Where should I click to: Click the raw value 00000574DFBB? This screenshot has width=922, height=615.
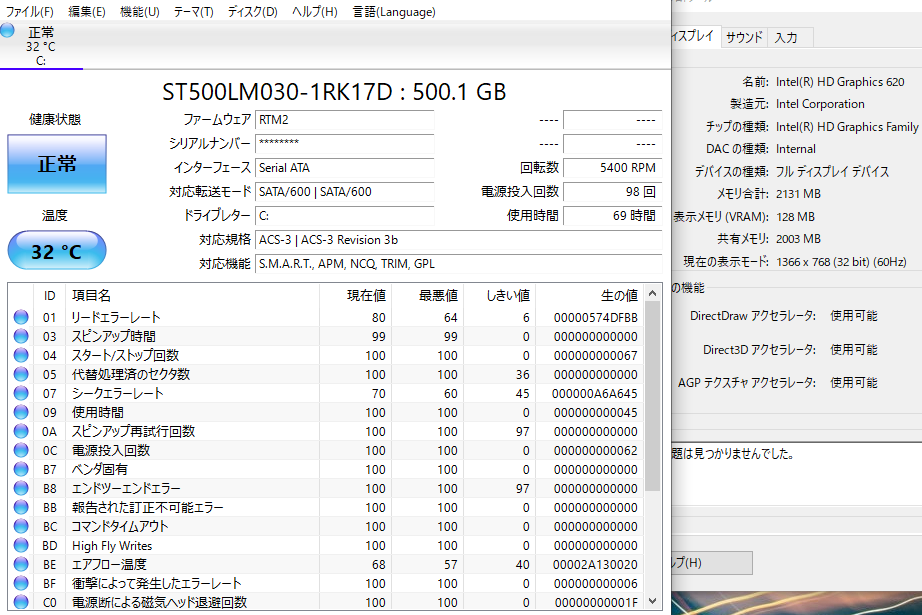click(595, 317)
